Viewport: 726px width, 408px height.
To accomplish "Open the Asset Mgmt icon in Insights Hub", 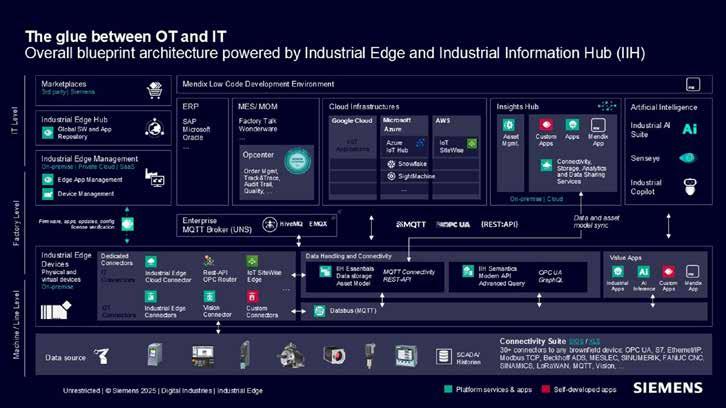I will 509,125.
